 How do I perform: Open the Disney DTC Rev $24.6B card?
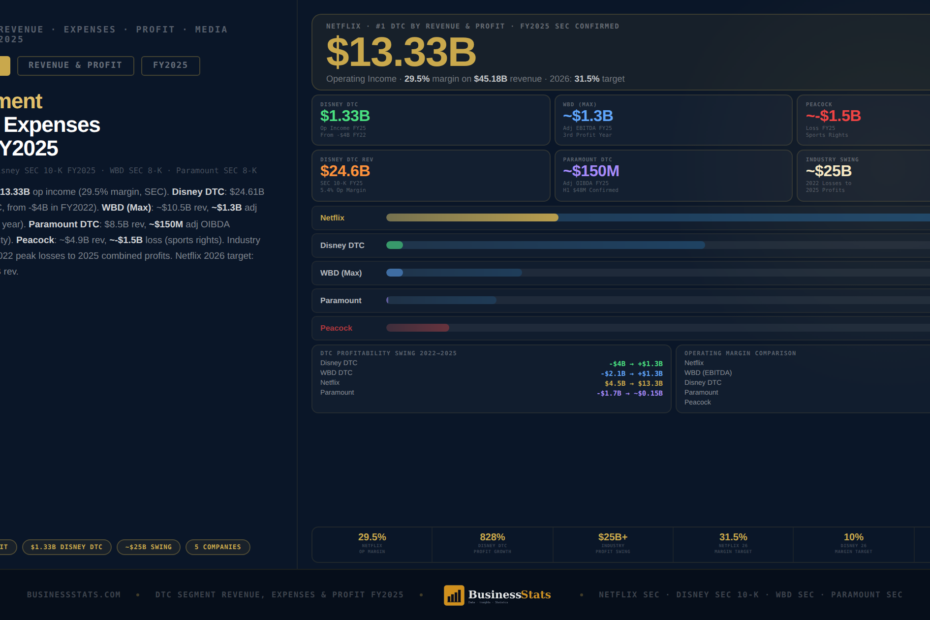coord(431,176)
